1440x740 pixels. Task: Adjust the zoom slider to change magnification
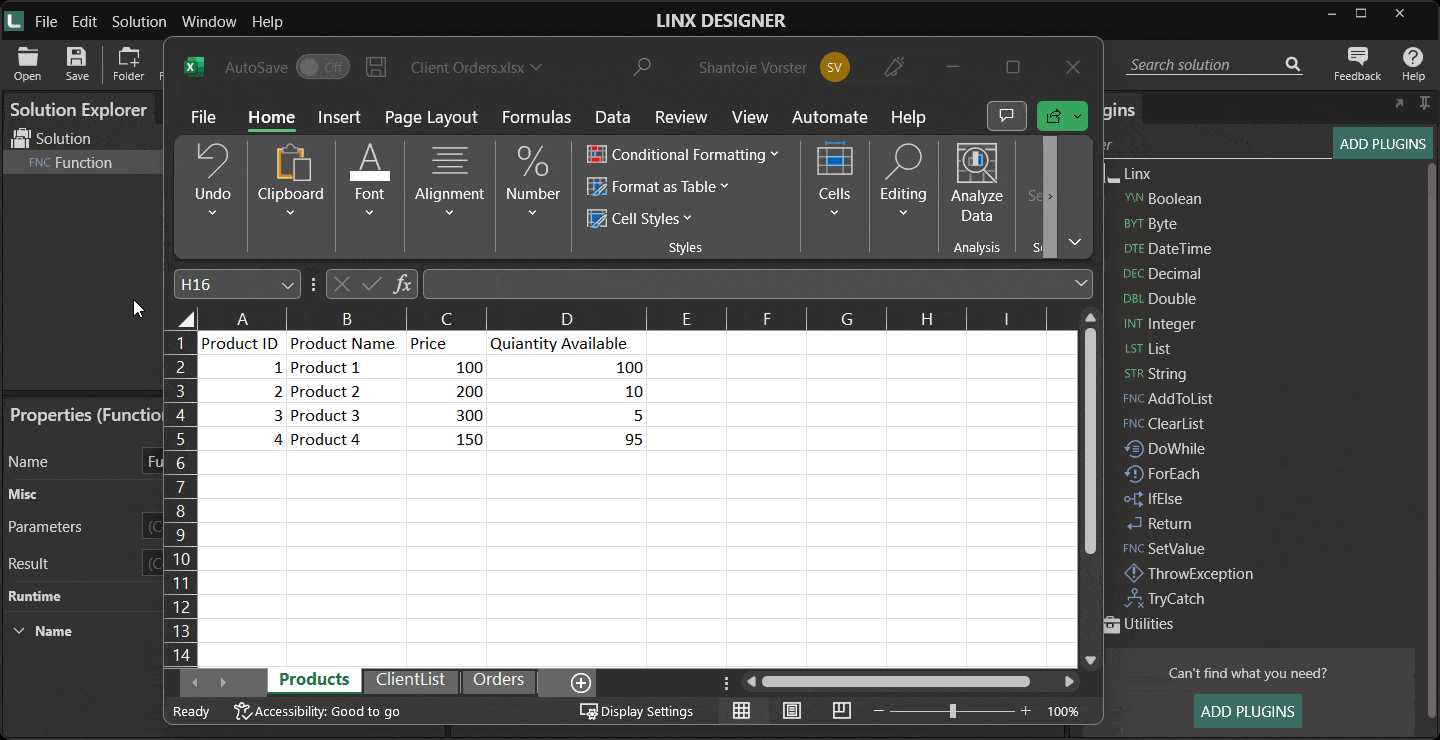point(950,711)
